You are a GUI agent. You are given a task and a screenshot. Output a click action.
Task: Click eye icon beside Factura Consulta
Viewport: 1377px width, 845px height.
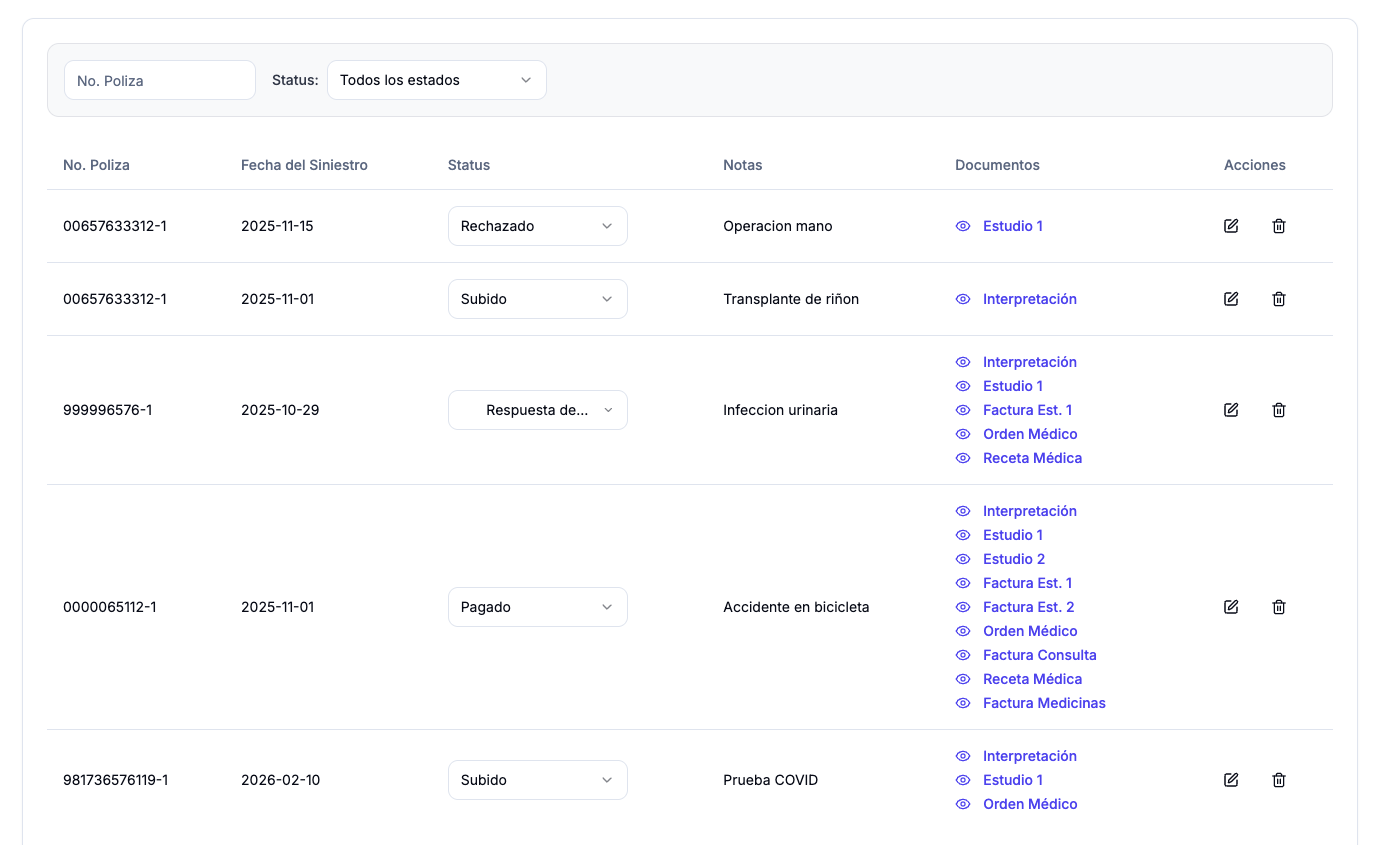963,655
